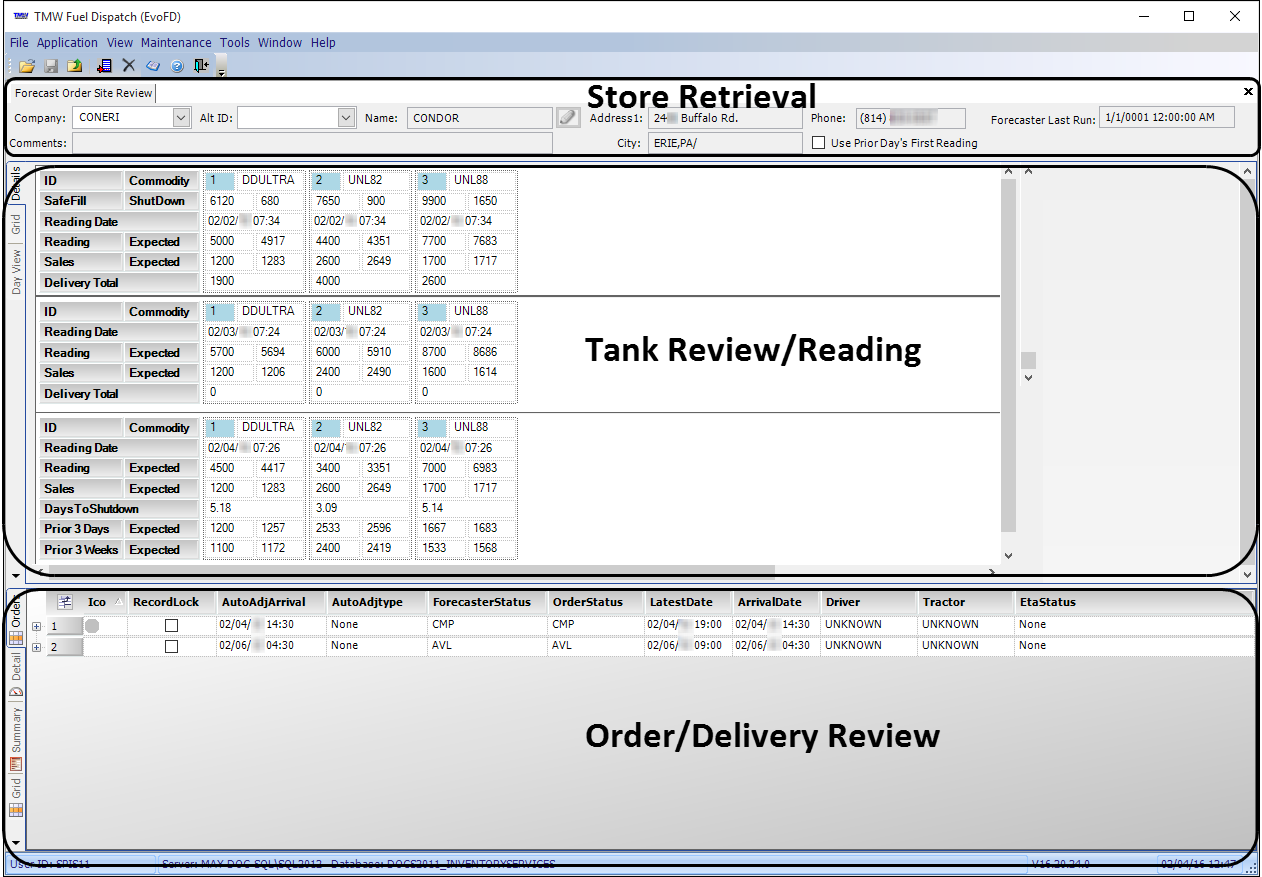Screen dimensions: 1262x877
Task: Check RecordLock box for order row 1
Action: (x=171, y=625)
